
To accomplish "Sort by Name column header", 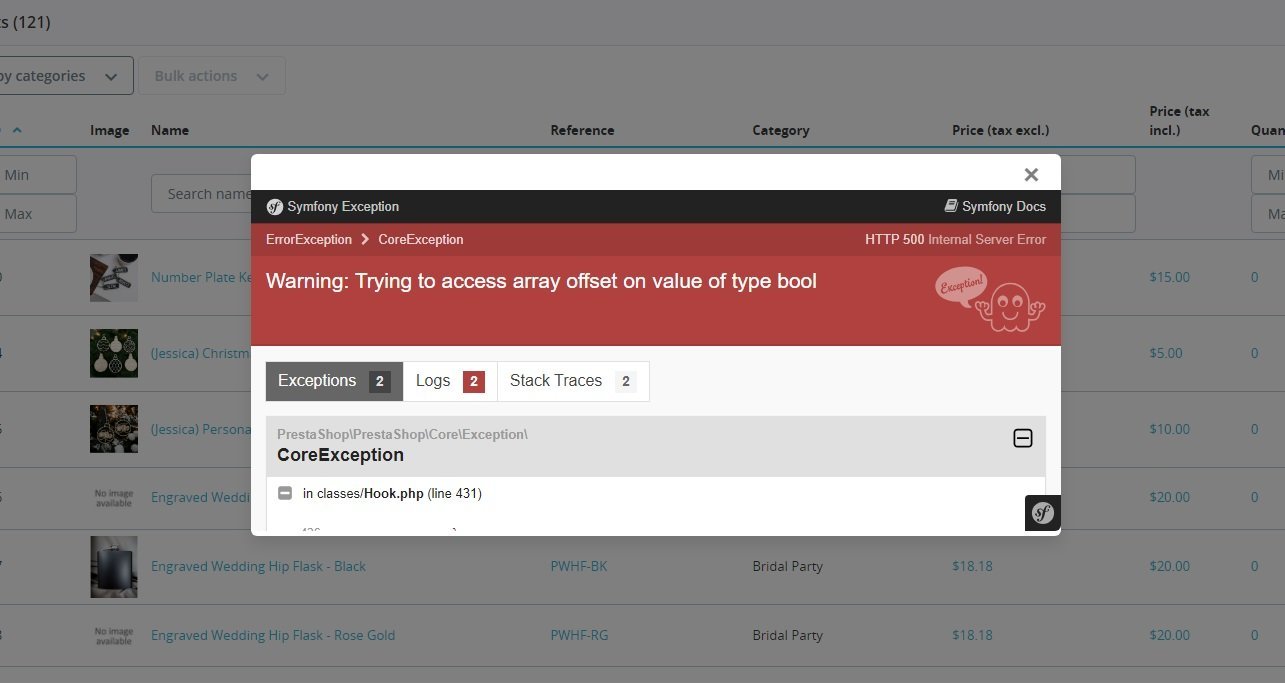I will pyautogui.click(x=170, y=130).
